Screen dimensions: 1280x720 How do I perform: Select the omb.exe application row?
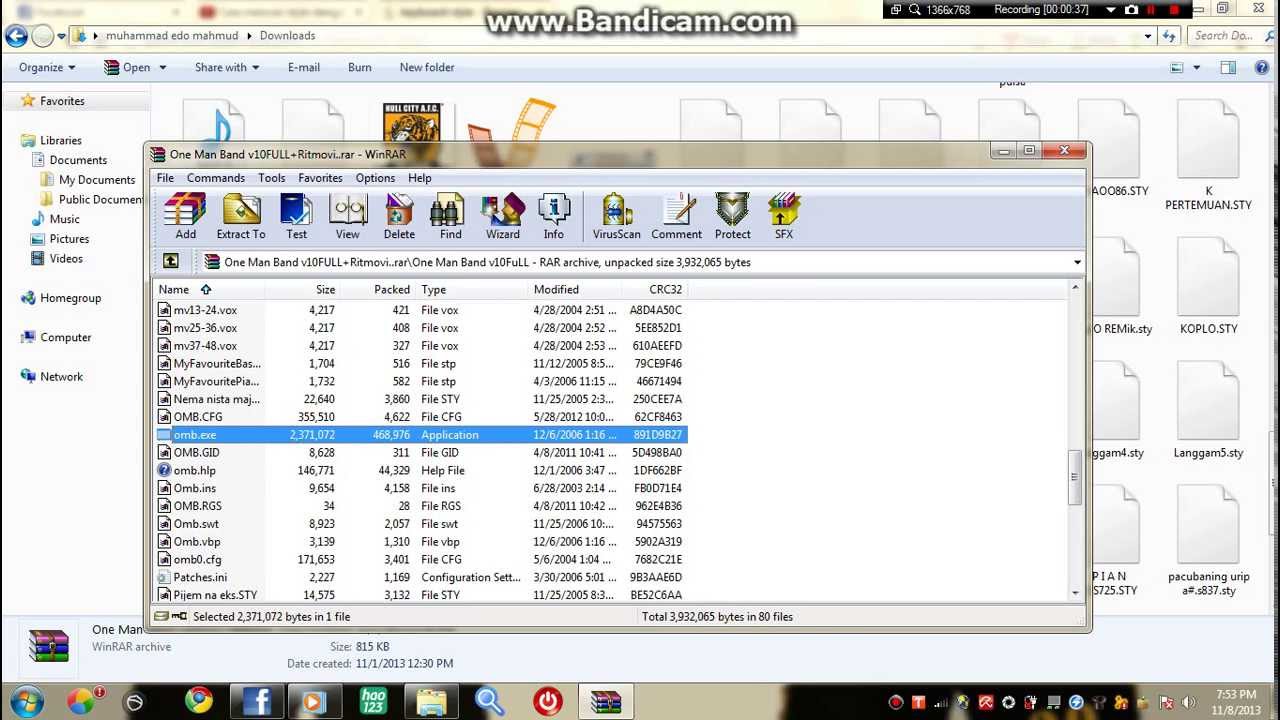pyautogui.click(x=421, y=435)
